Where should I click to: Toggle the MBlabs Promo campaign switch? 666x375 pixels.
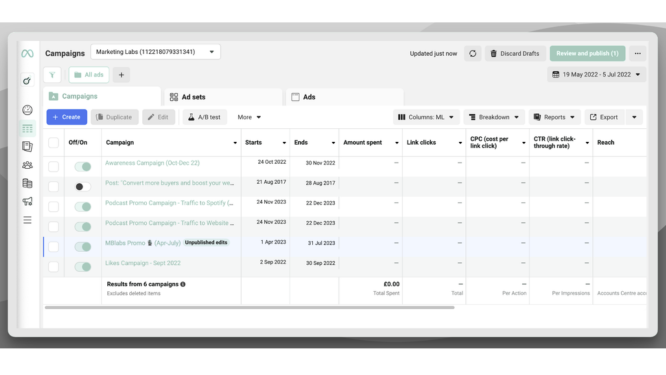coord(83,247)
